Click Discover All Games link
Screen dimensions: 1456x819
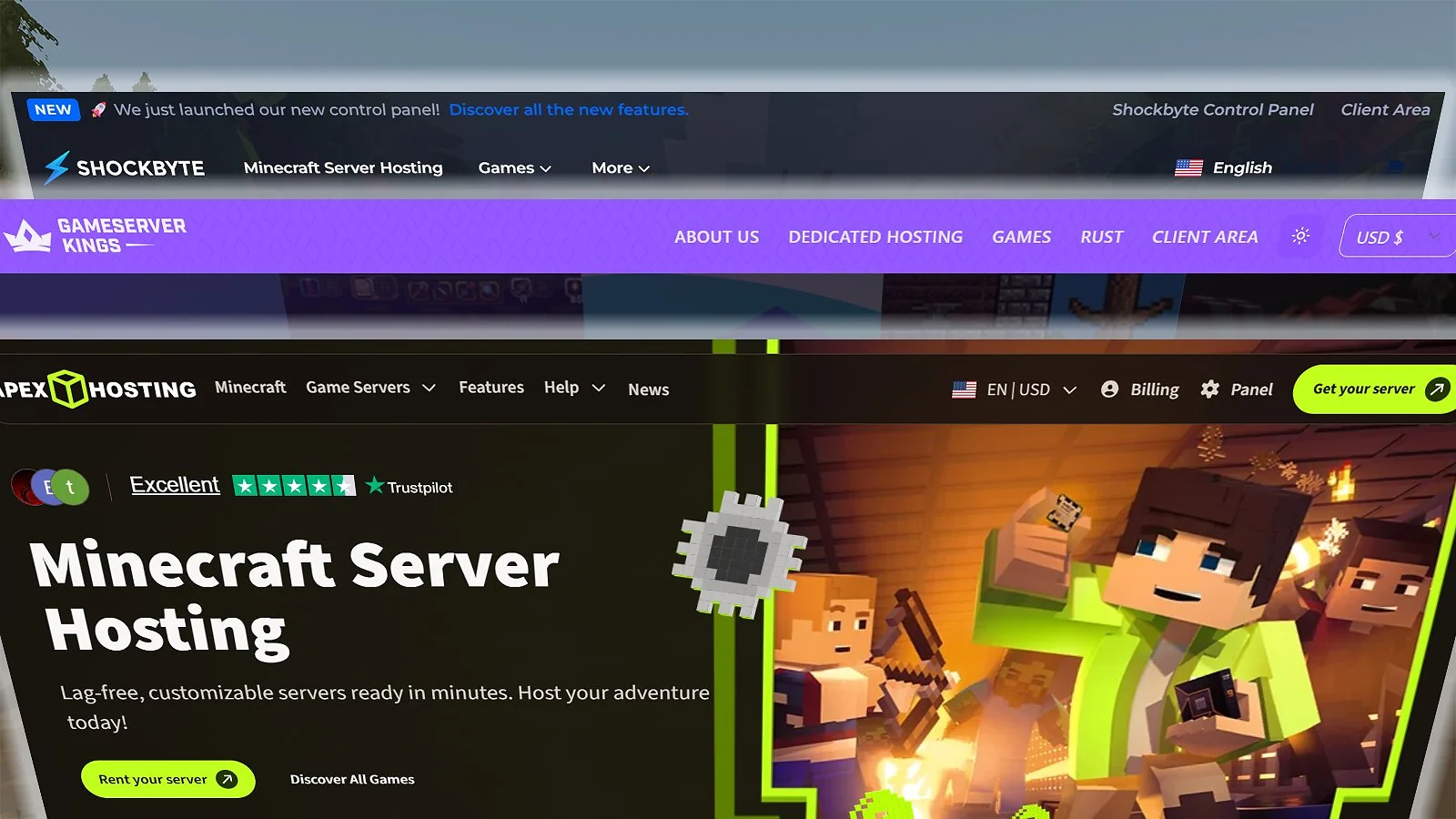(352, 779)
